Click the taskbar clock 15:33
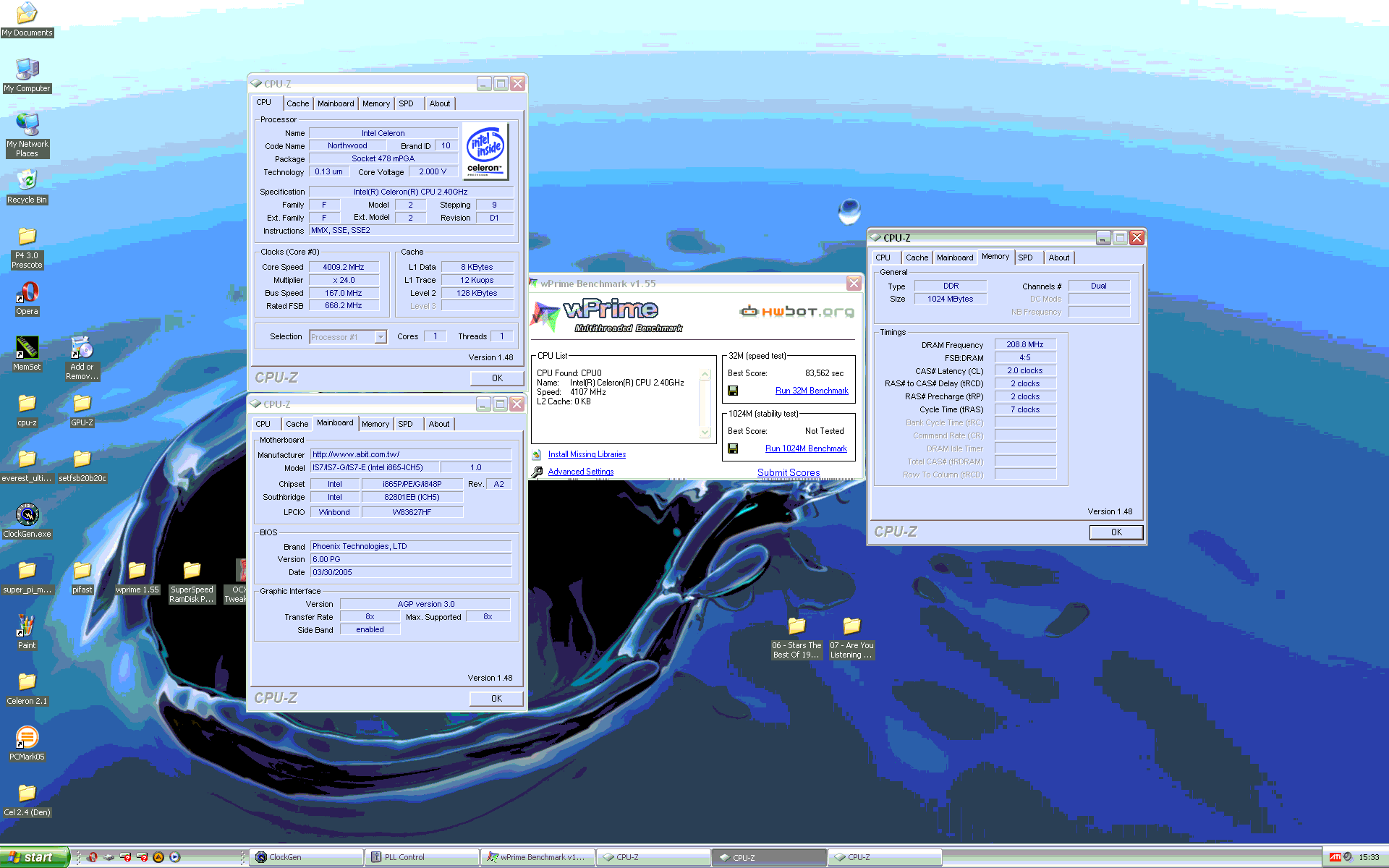 point(1369,857)
